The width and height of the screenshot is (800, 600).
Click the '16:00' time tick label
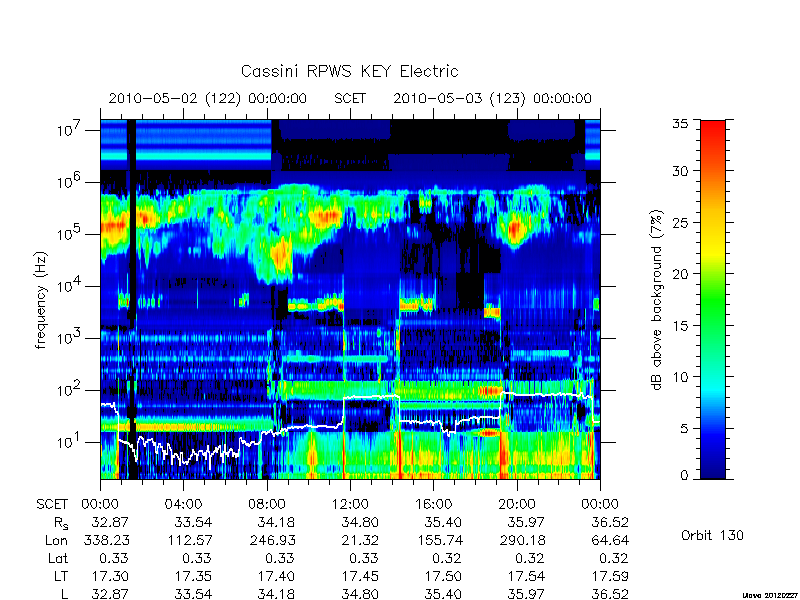pyautogui.click(x=433, y=505)
